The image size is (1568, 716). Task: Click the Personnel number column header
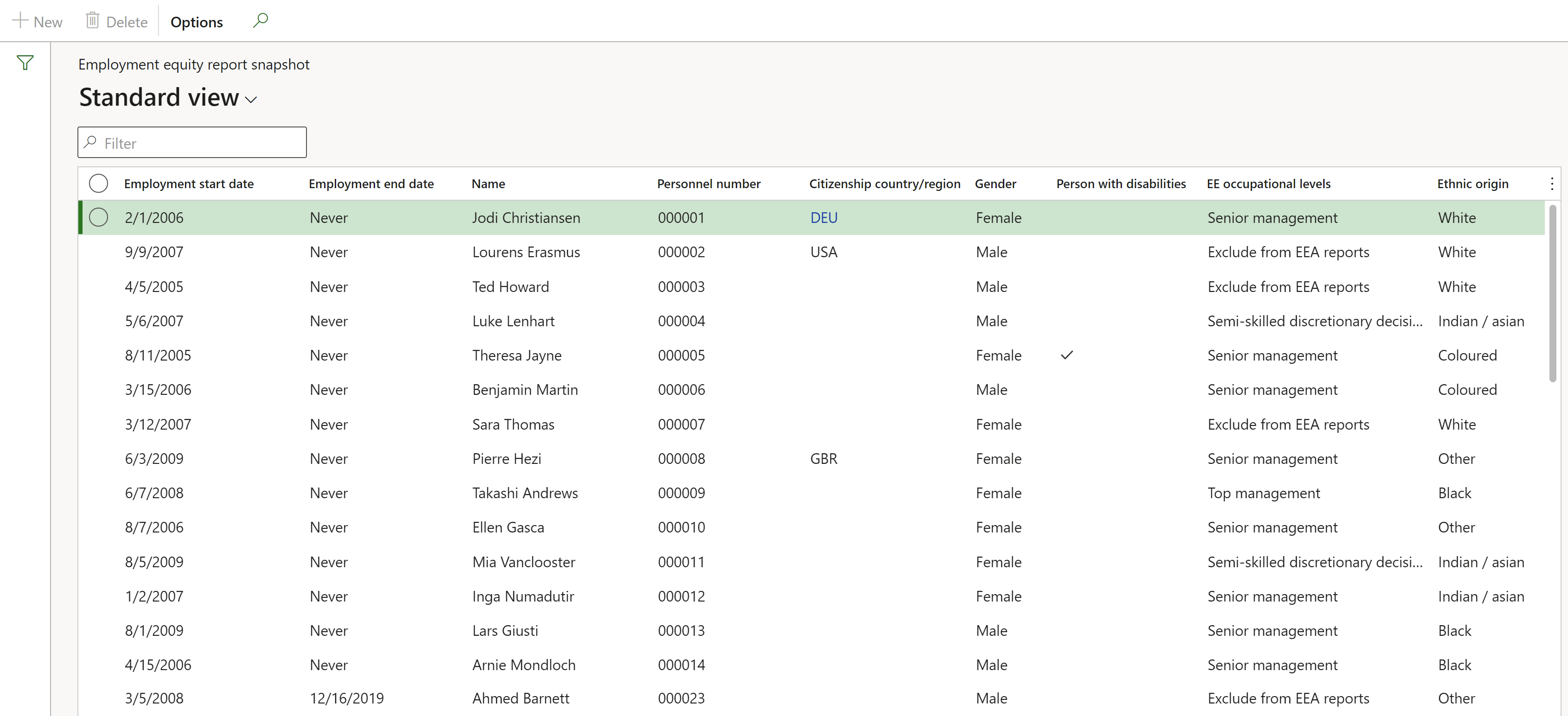coord(708,184)
